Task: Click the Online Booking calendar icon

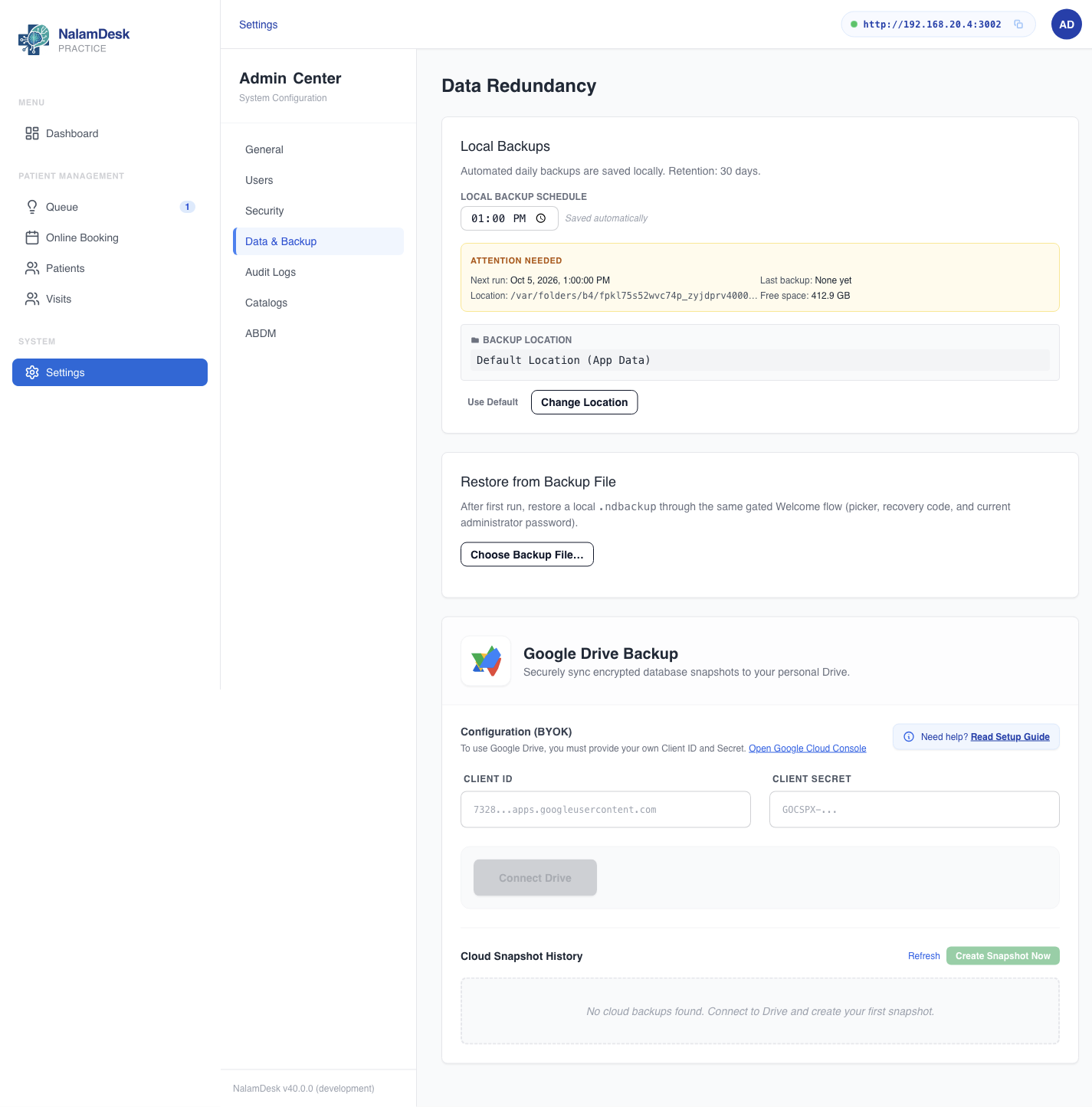Action: point(32,237)
